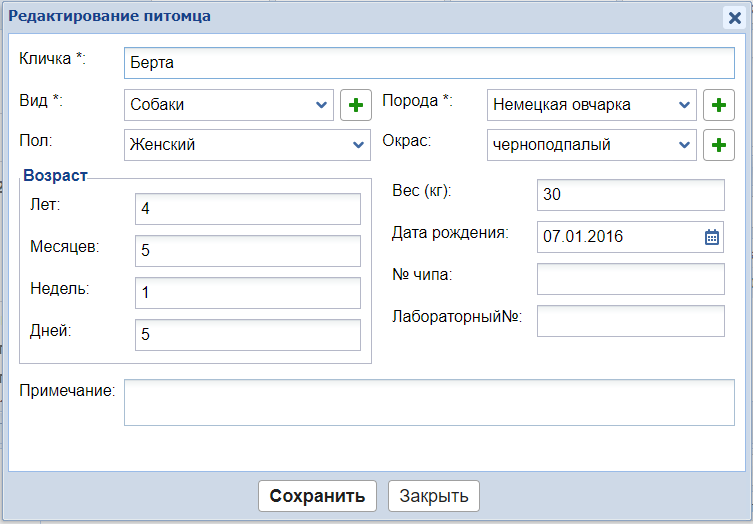Add a new breed with the plus icon
Viewport: 753px width, 524px height.
[x=718, y=105]
